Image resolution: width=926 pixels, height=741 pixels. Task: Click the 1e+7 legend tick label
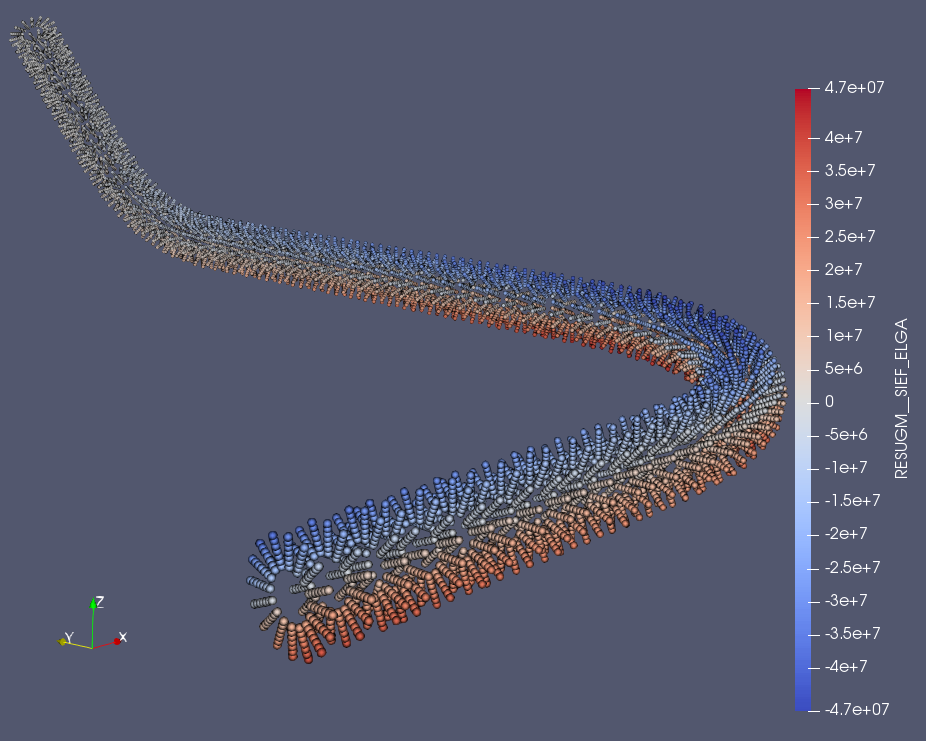coord(844,335)
